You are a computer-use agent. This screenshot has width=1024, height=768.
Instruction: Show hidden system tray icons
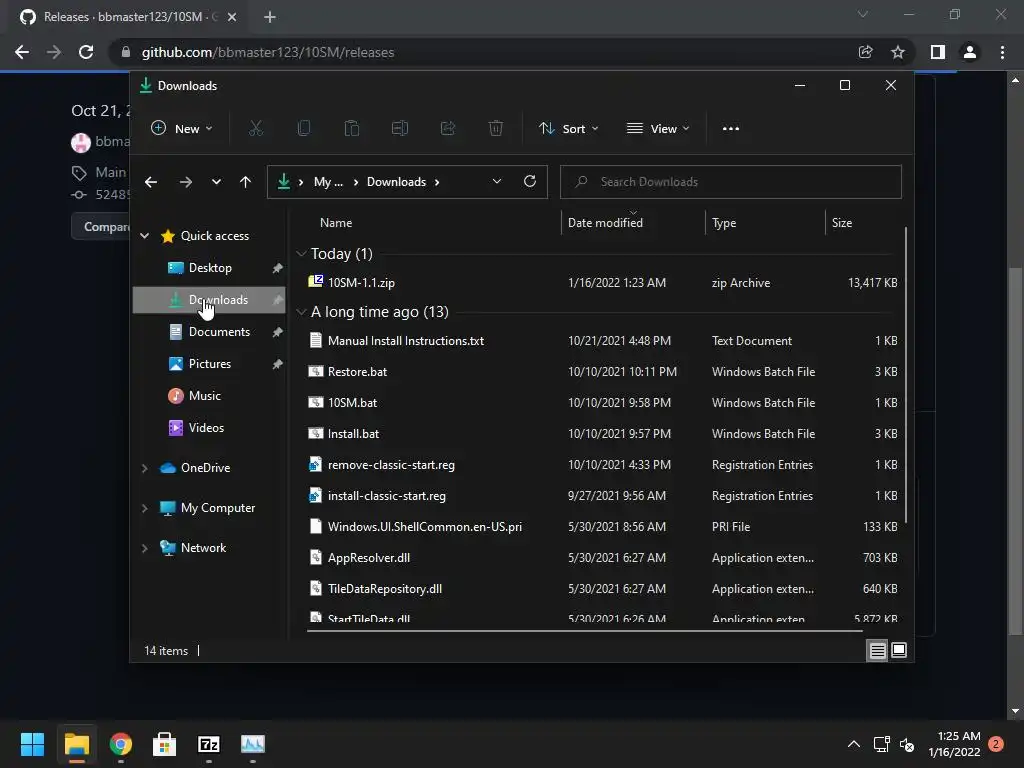pyautogui.click(x=854, y=744)
